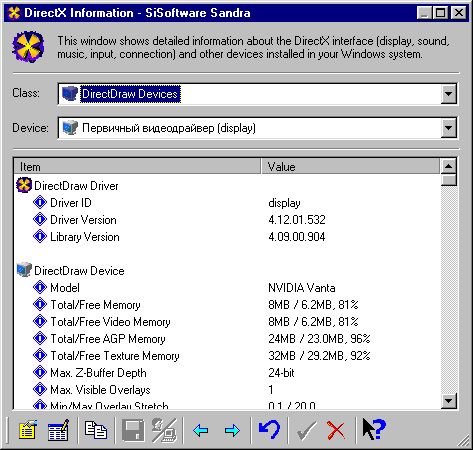Select the Total/Free Memory row label
This screenshot has height=450, width=473.
[x=95, y=305]
